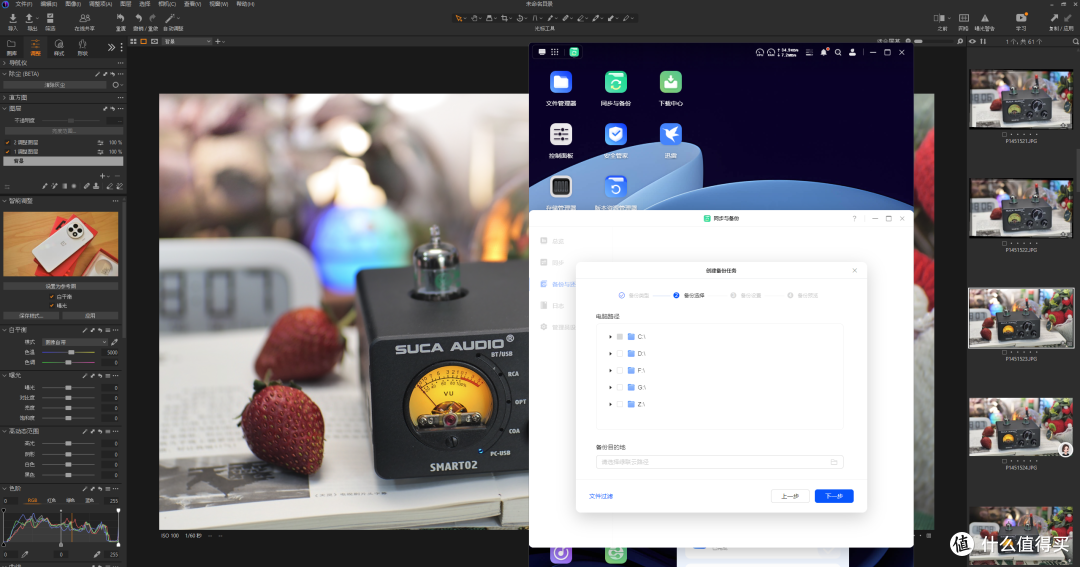Click the 迅雷 Thunder bird icon
The width and height of the screenshot is (1080, 567).
tap(670, 135)
